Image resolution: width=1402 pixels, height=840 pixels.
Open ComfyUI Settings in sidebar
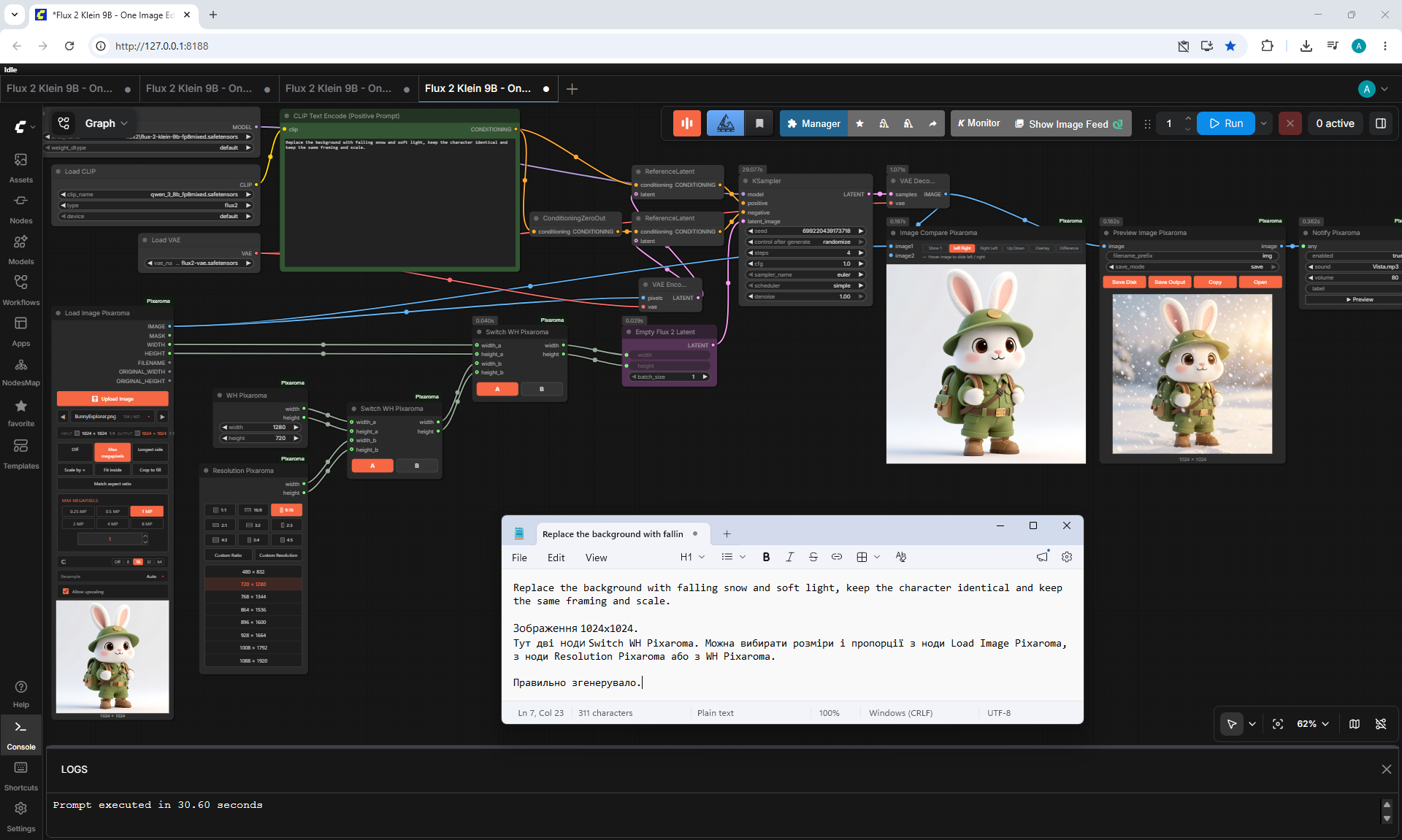click(21, 817)
